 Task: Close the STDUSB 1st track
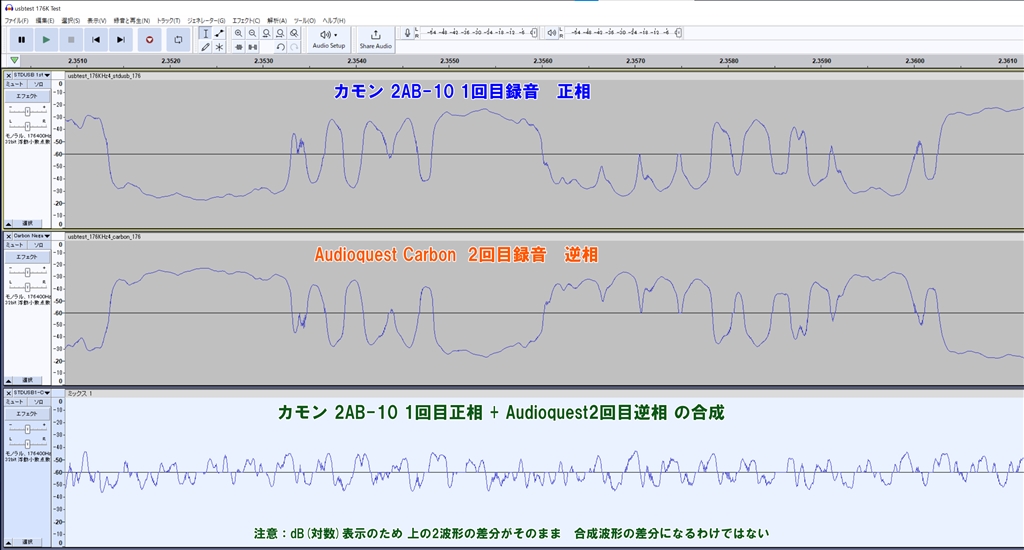(8, 76)
